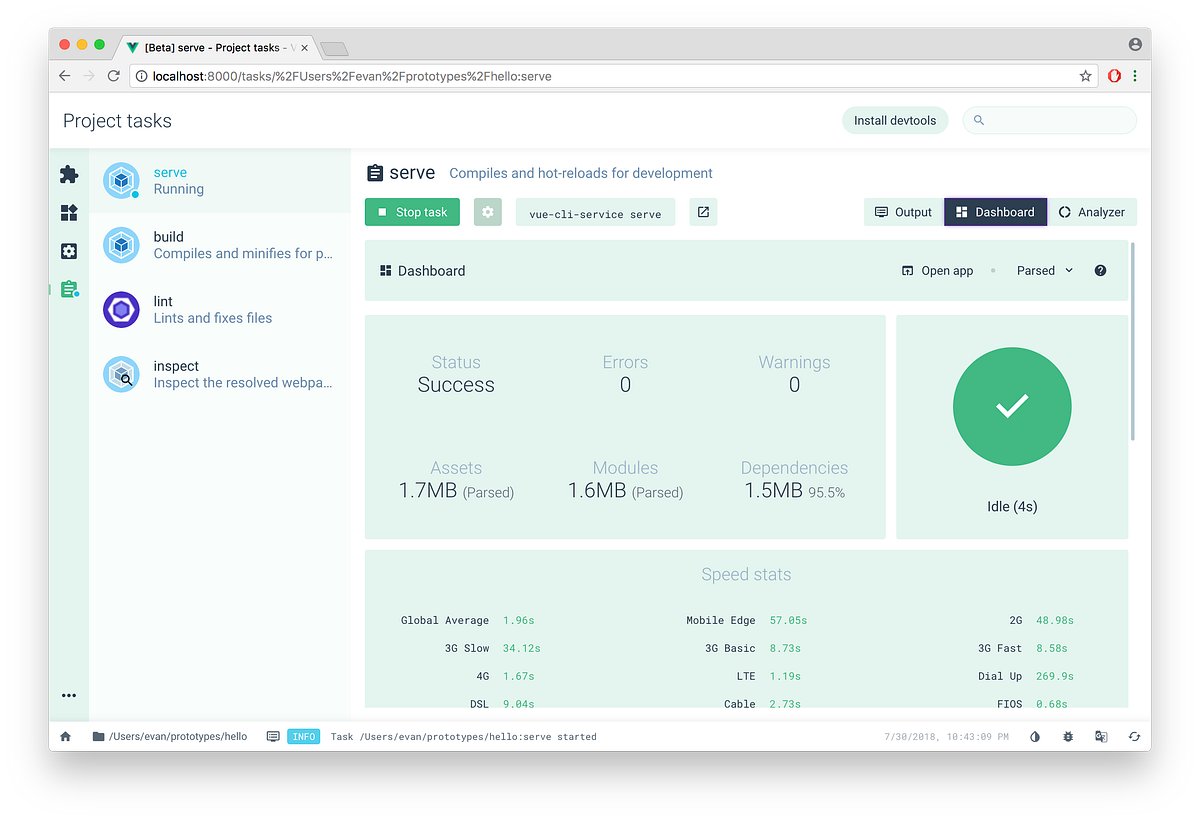Open task parameters gear button
The width and height of the screenshot is (1200, 821).
click(487, 212)
